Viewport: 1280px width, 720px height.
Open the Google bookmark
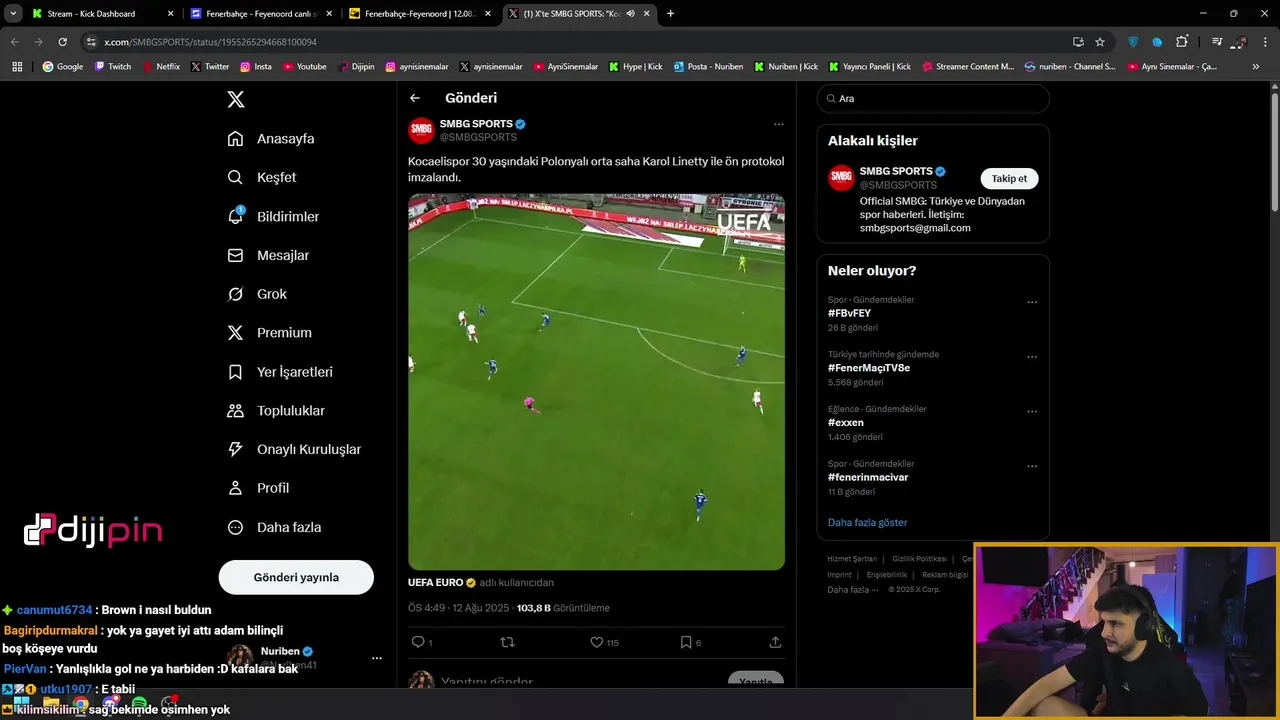(63, 66)
